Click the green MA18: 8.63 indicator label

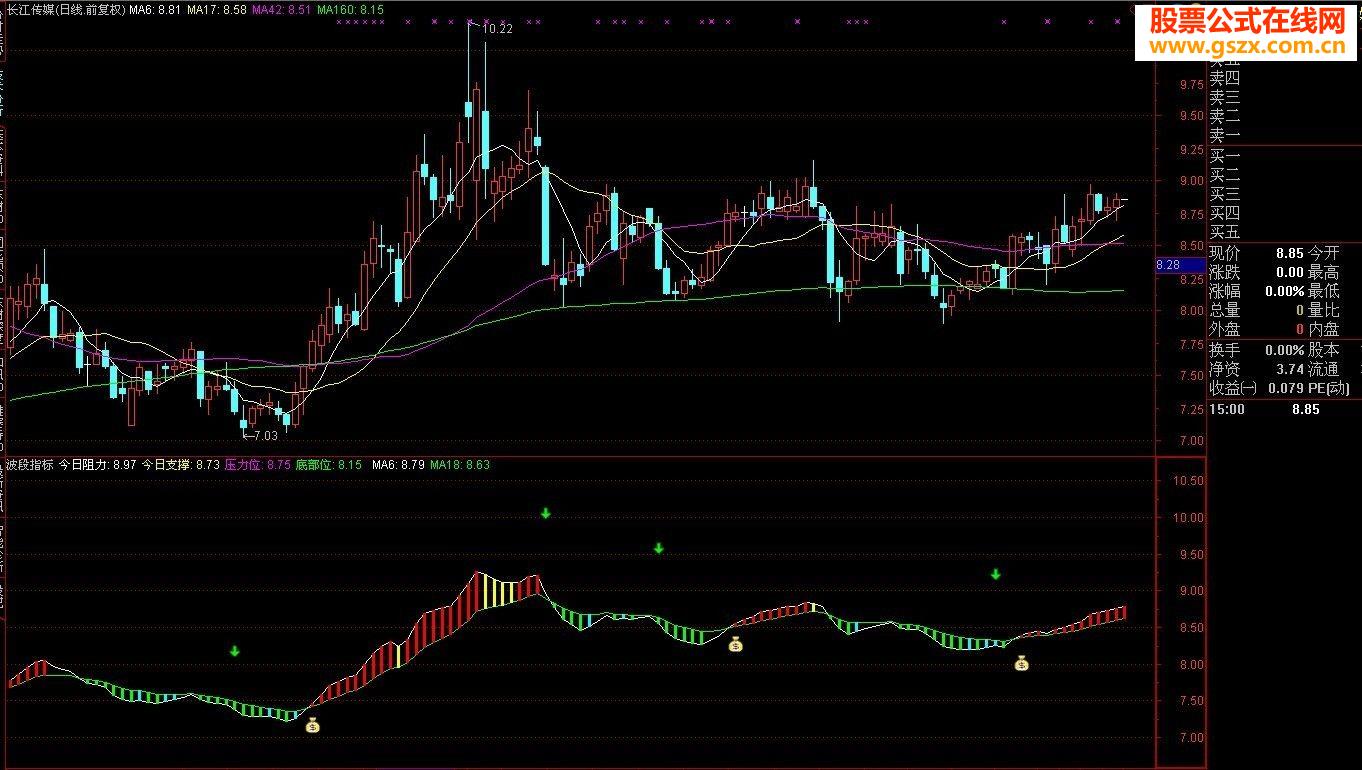(x=460, y=465)
